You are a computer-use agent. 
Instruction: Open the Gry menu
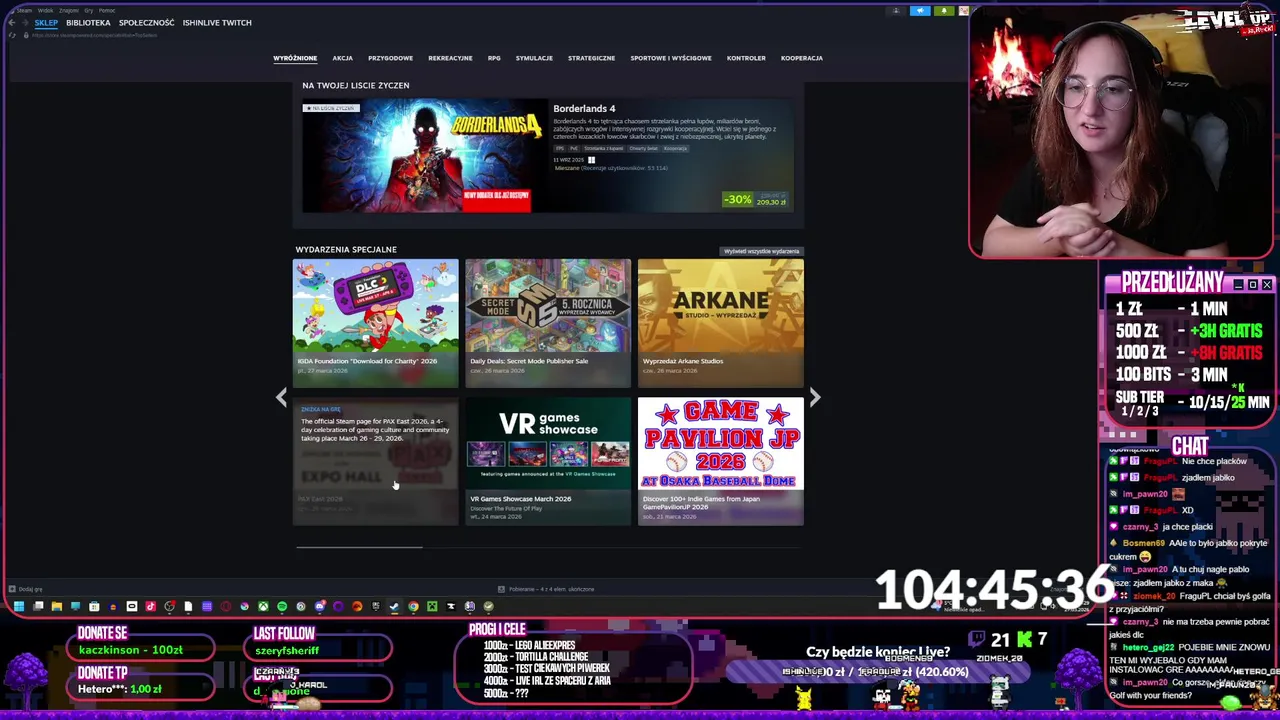tap(89, 10)
